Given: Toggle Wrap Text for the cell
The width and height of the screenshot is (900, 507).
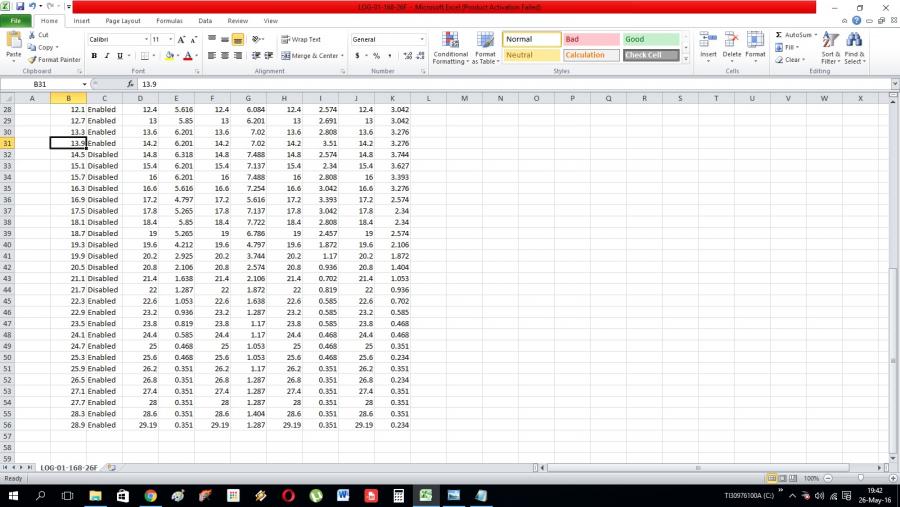Looking at the screenshot, I should (301, 40).
